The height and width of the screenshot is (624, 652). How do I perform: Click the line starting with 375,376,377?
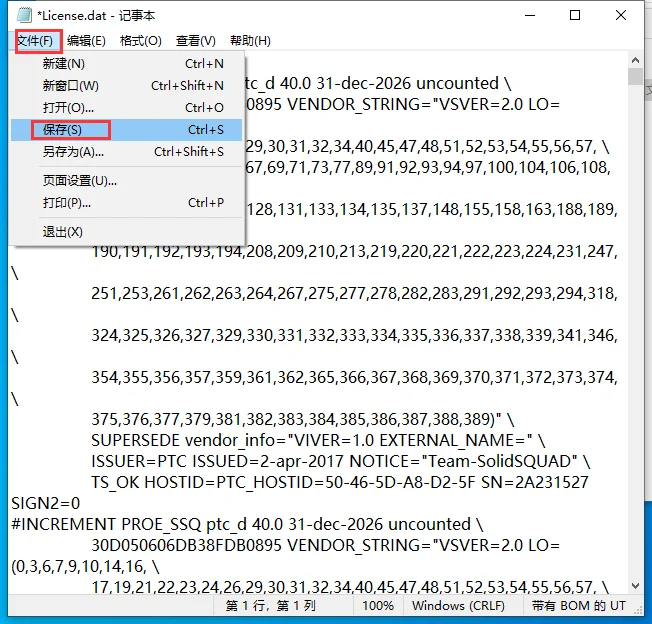pos(303,419)
